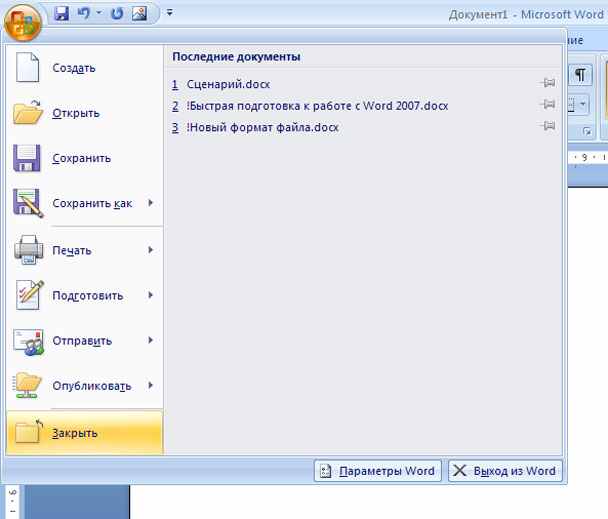Open the paragraph group dialog launcher
Screen dimensions: 608x519
click(x=587, y=132)
